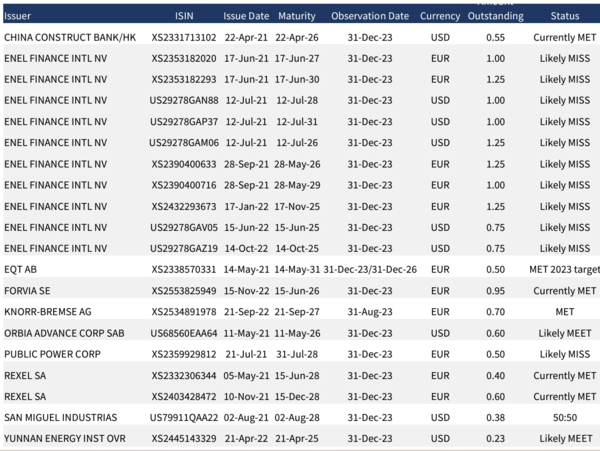Select ISIN XS2445143329 for Yunnan Energy
600x451 pixels.
click(x=184, y=438)
